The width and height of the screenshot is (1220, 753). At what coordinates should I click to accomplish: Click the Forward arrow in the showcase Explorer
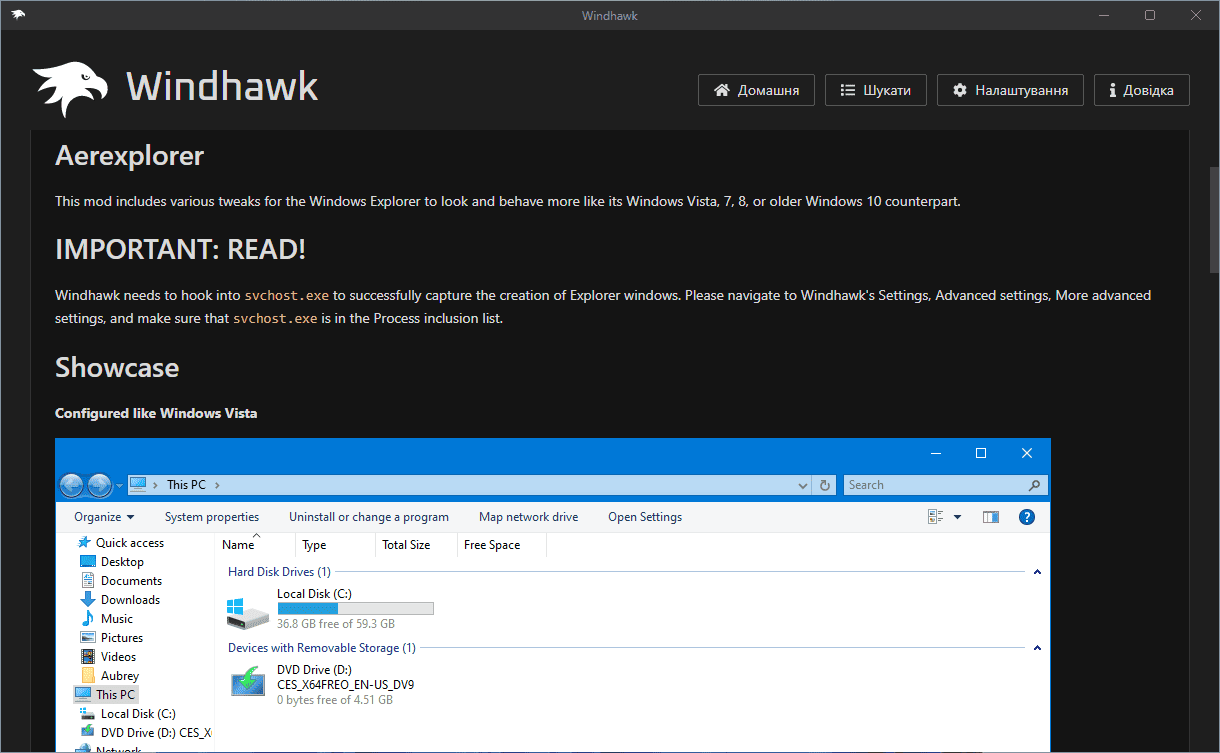click(99, 485)
